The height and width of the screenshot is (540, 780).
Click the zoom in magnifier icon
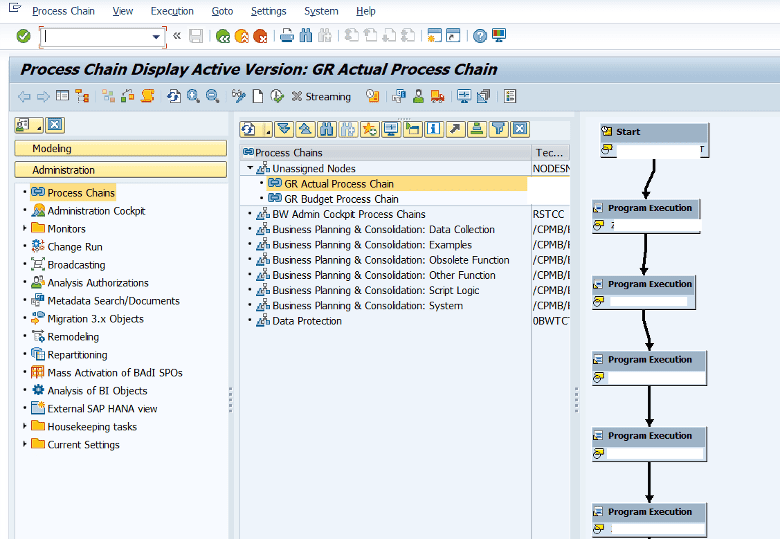tap(194, 96)
